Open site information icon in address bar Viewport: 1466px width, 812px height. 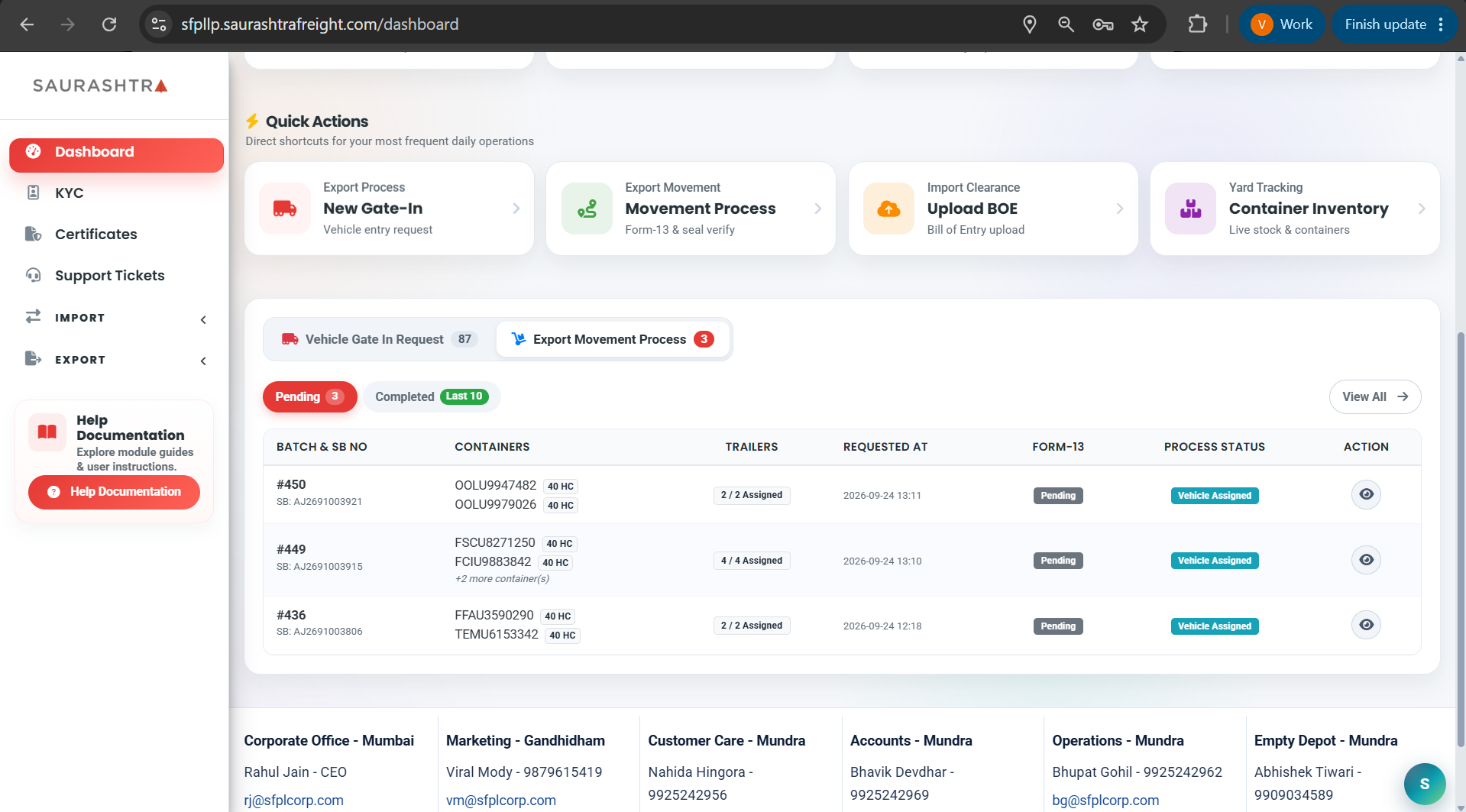click(x=159, y=24)
